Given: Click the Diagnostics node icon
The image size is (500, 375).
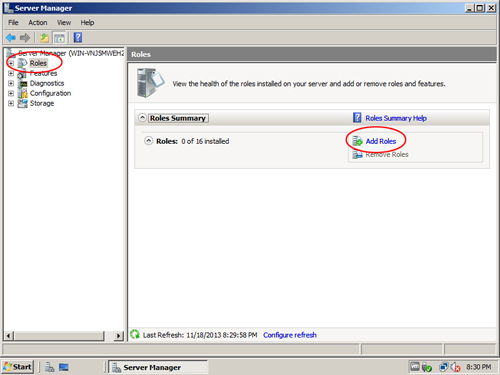Looking at the screenshot, I should point(23,83).
